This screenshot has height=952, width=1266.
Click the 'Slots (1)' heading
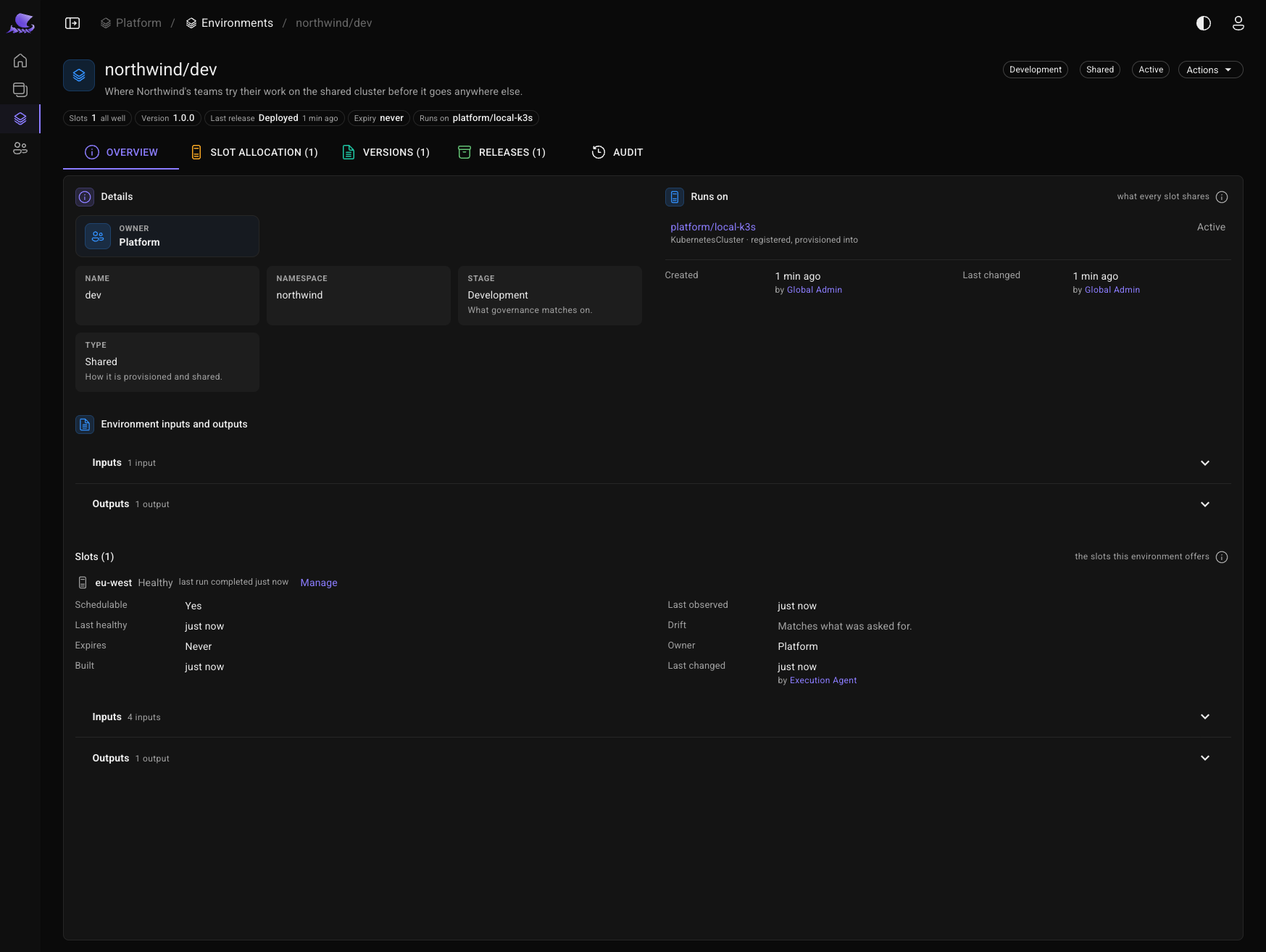tap(94, 556)
